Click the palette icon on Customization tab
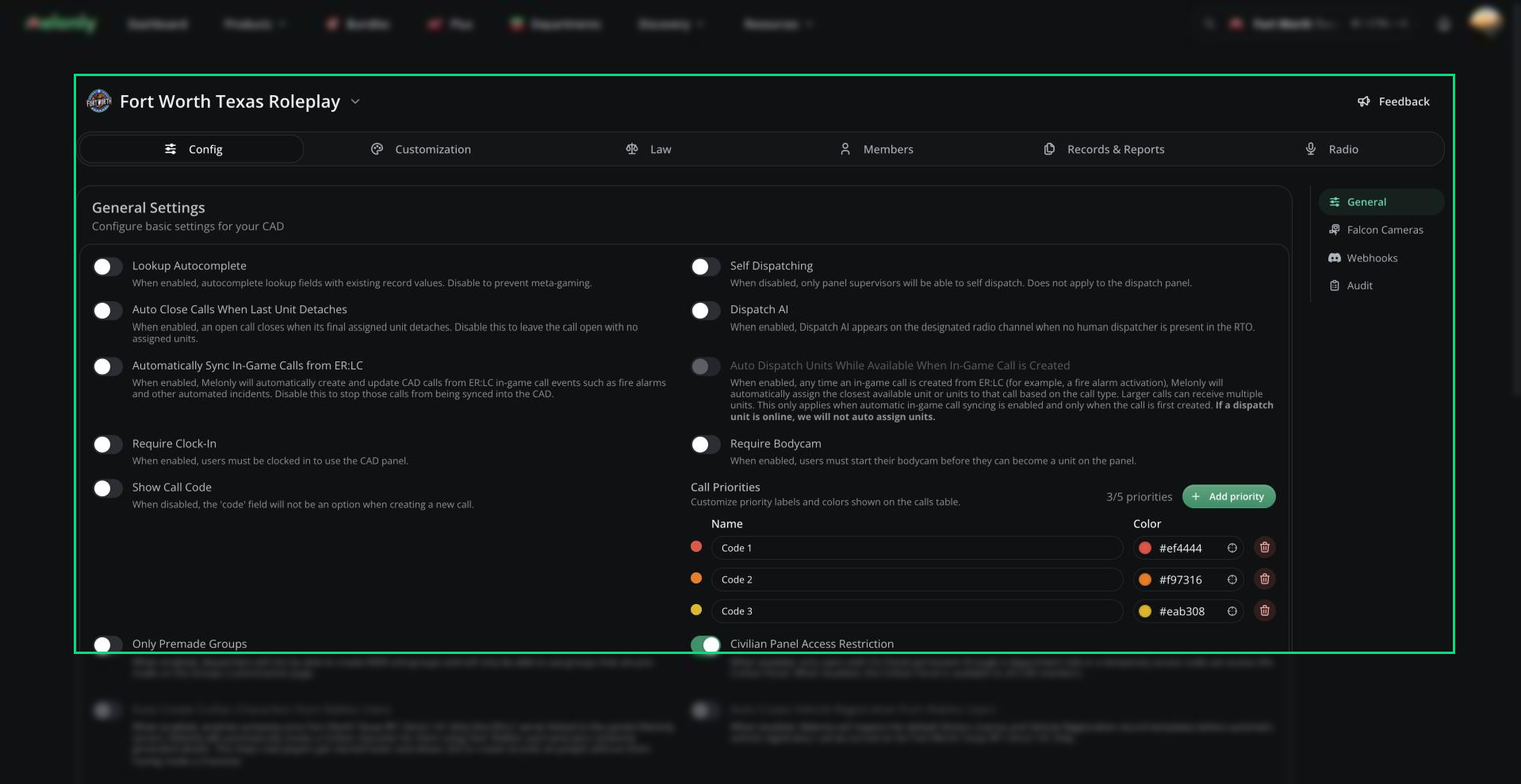 pyautogui.click(x=377, y=149)
